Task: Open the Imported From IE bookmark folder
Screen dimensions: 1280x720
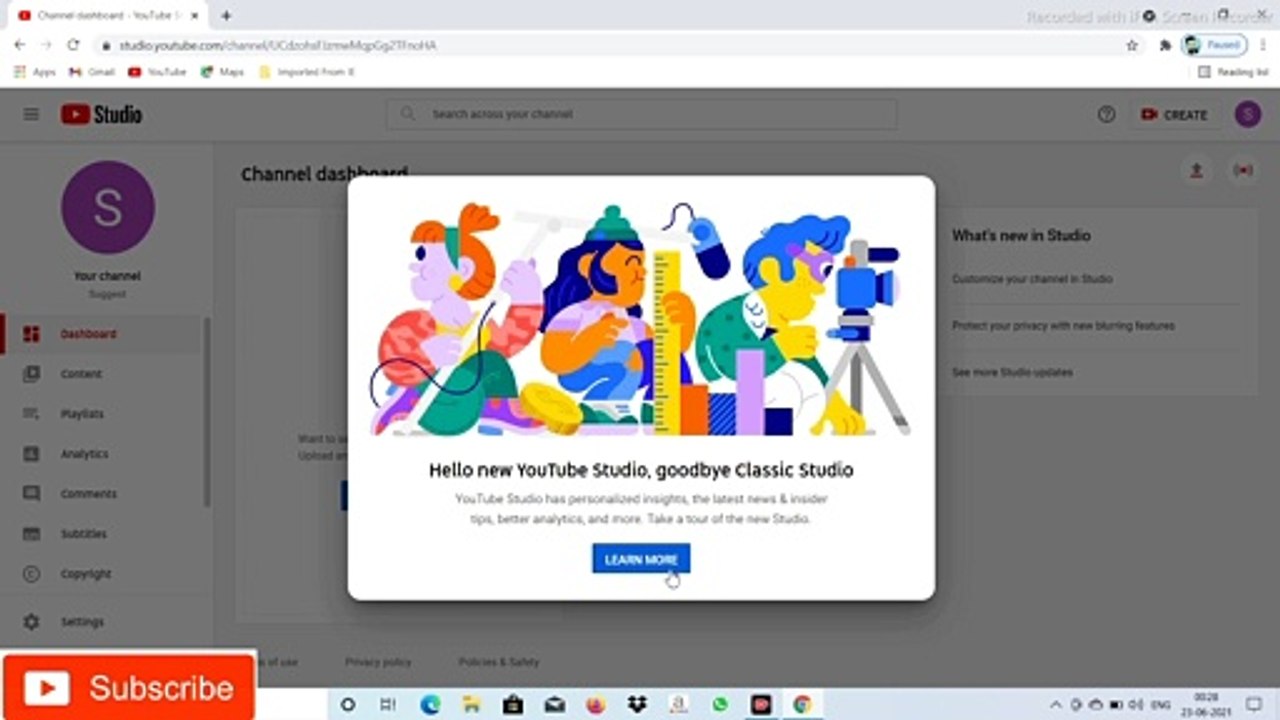Action: [x=307, y=72]
